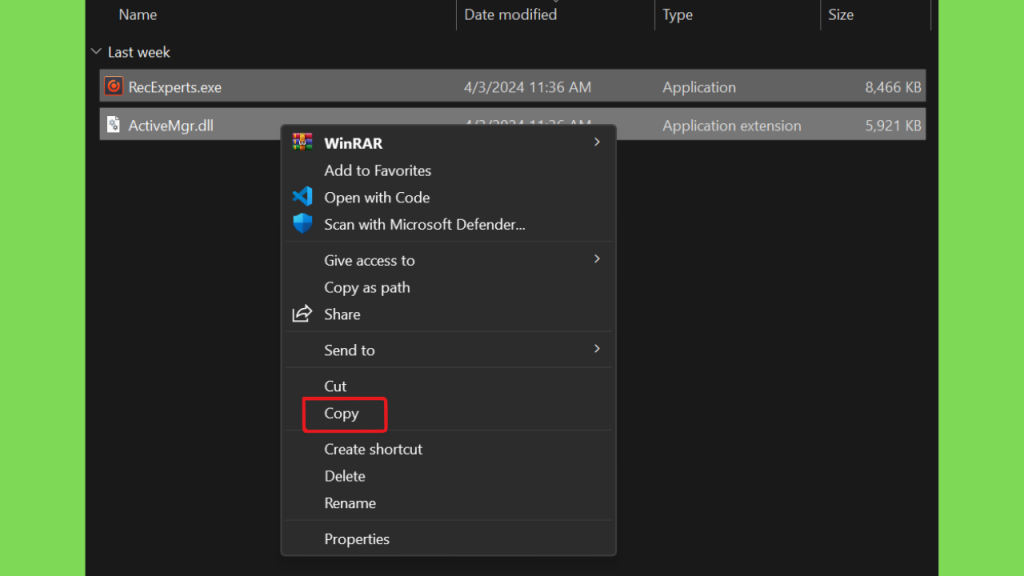Image resolution: width=1024 pixels, height=576 pixels.
Task: Click the RecExperts.exe file icon
Action: [114, 86]
